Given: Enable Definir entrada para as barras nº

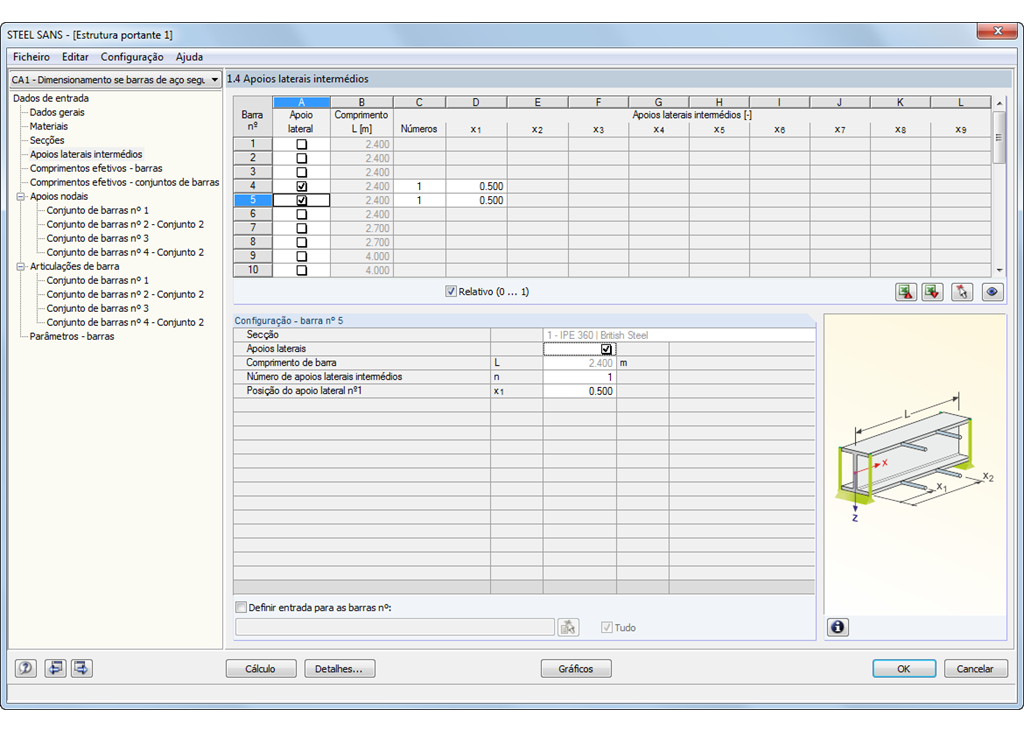Looking at the screenshot, I should 241,607.
